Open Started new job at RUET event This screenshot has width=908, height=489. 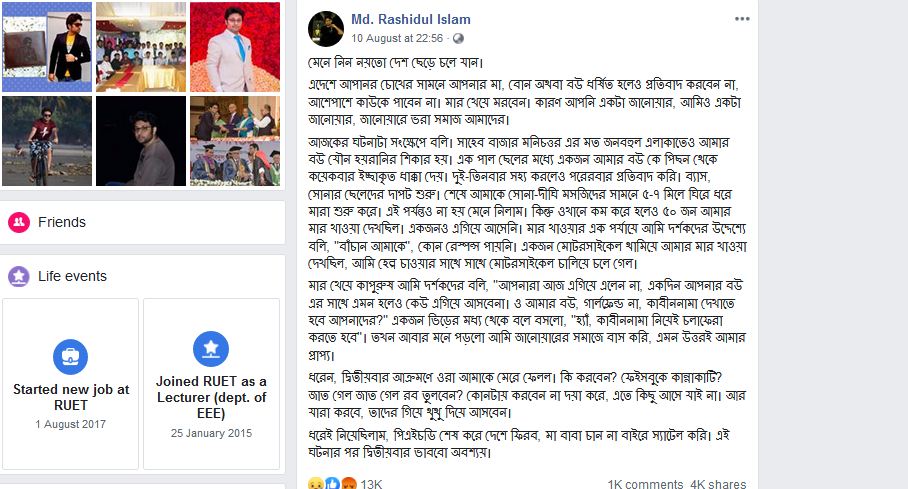[71, 384]
